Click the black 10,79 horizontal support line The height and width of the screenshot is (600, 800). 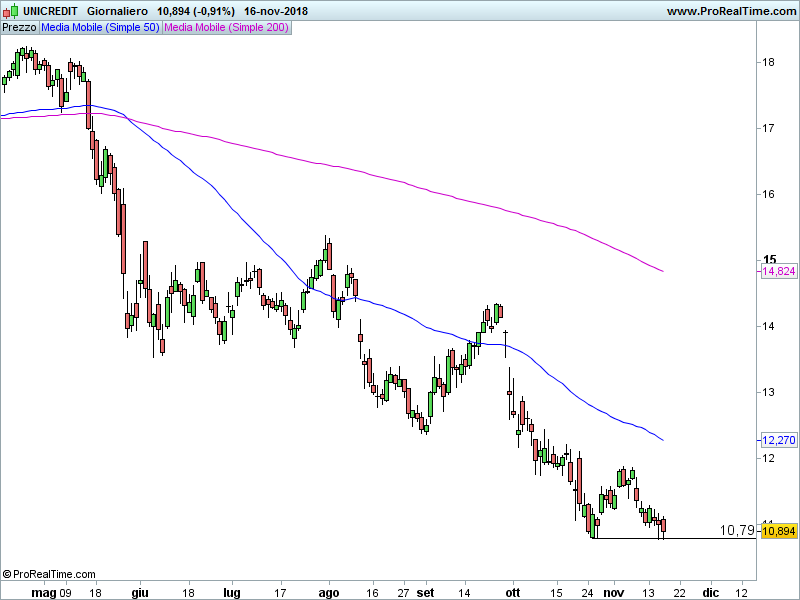(674, 538)
